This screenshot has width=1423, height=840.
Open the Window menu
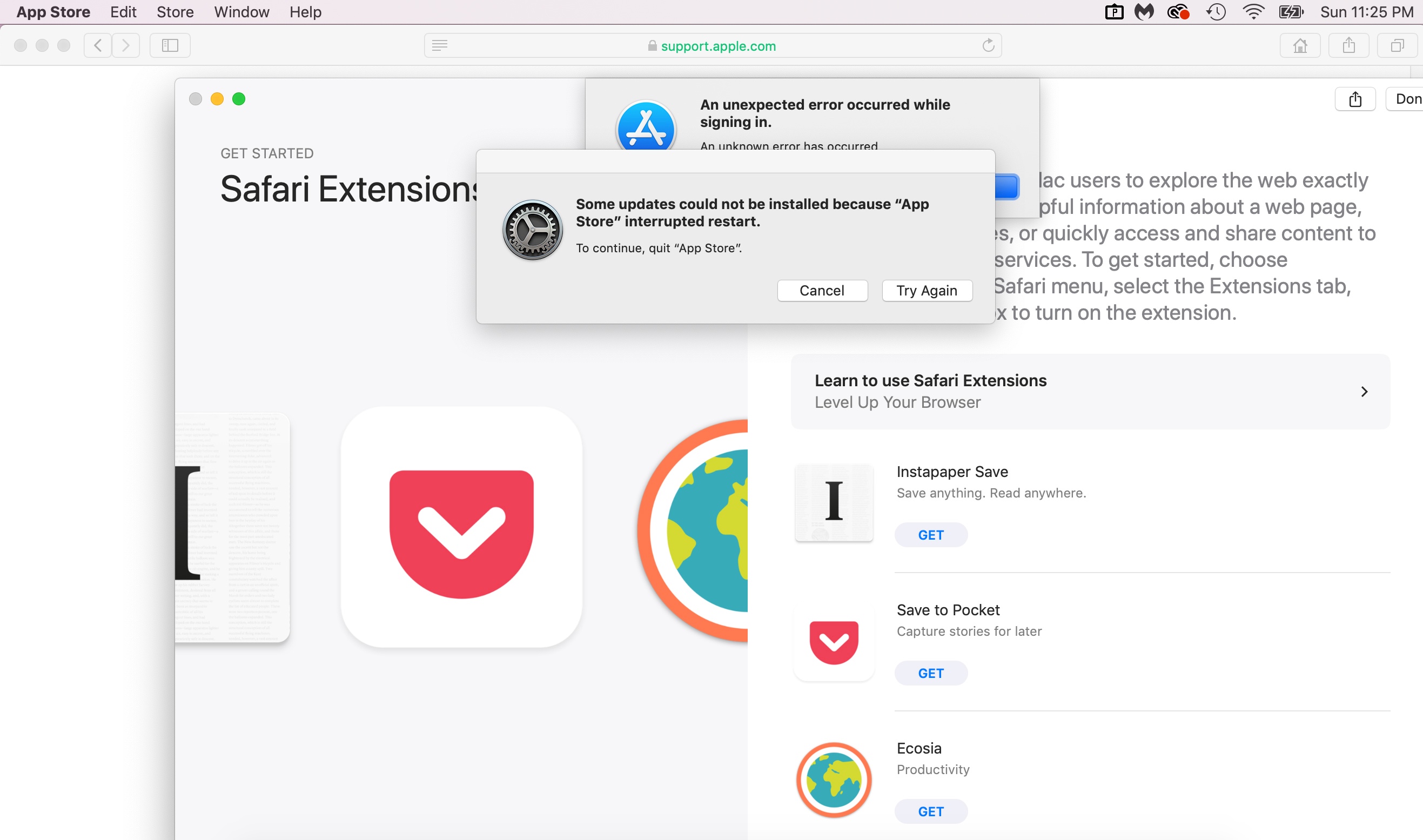pos(241,12)
